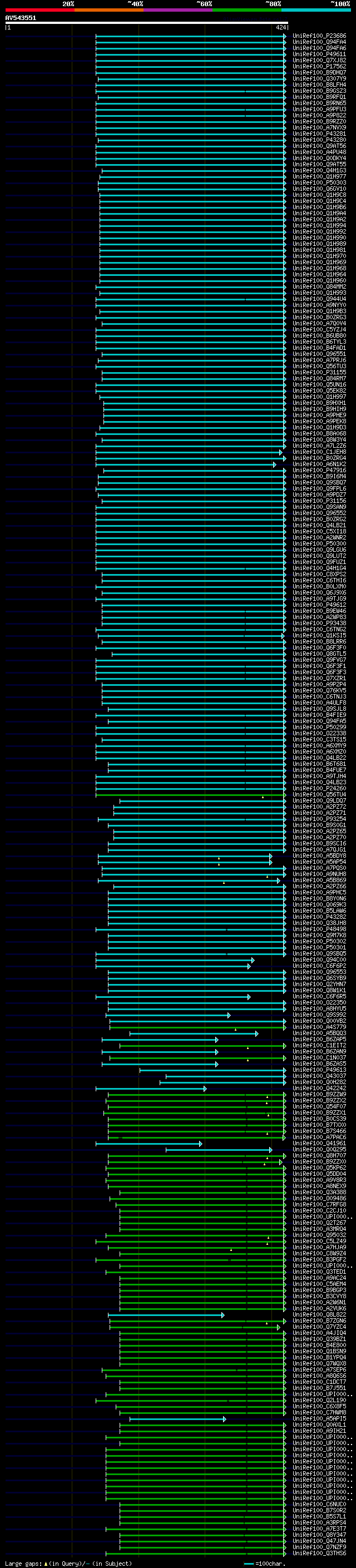Open hit UniRef100_B9DHQ7

click(319, 72)
